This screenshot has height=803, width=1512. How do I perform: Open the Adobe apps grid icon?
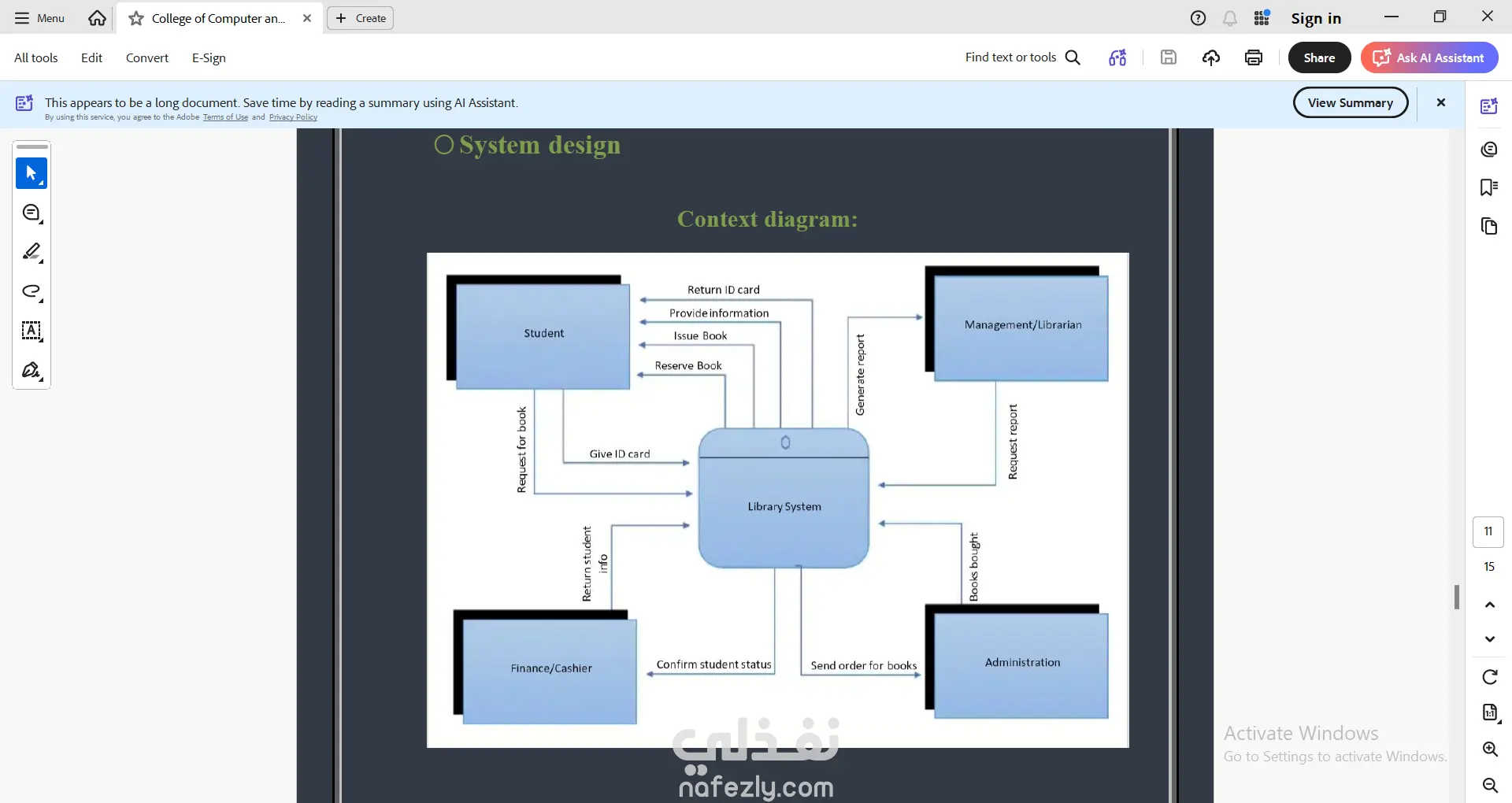tap(1262, 17)
